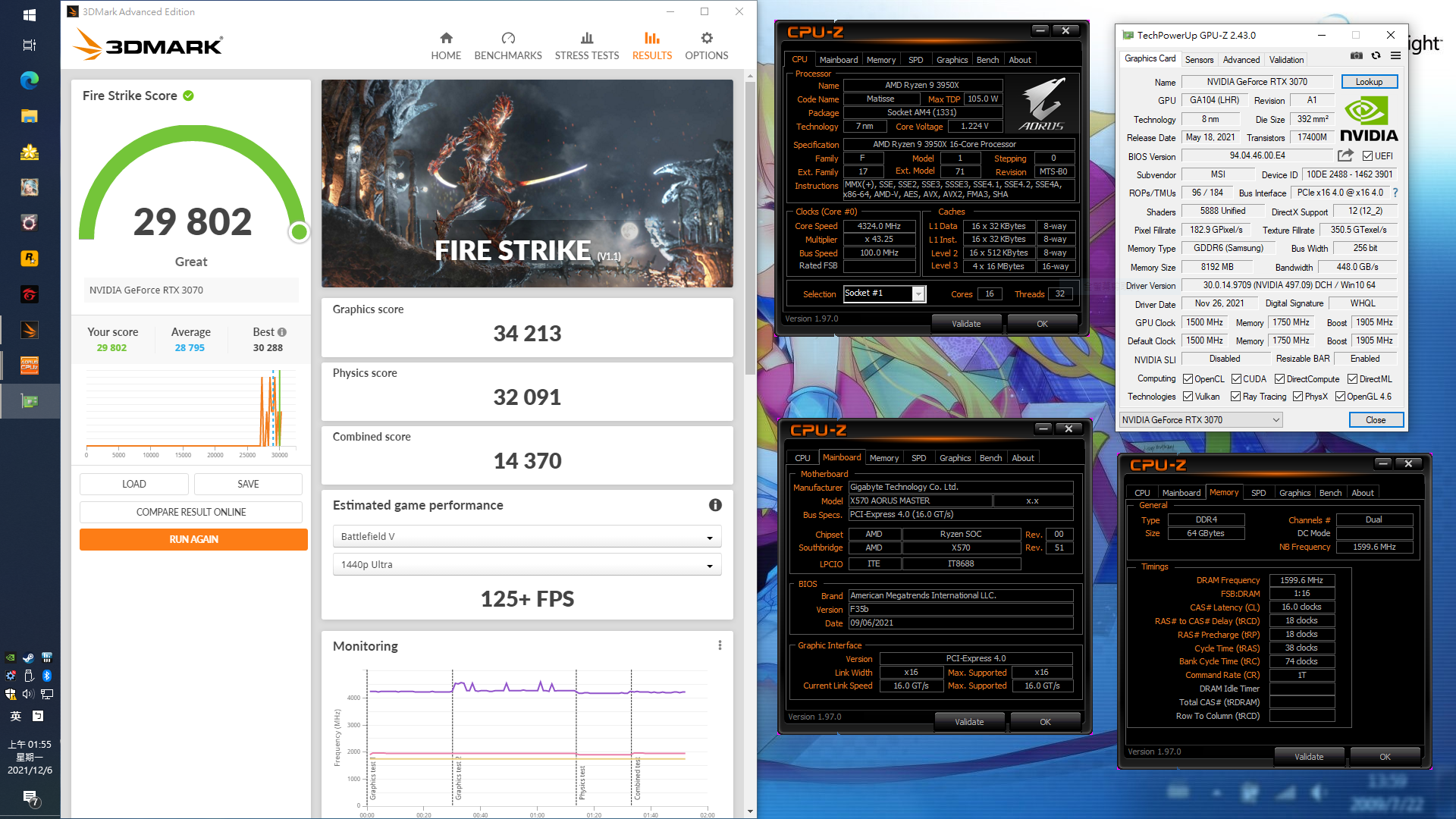
Task: Open 3DMark taskbar icon
Action: coord(30,330)
